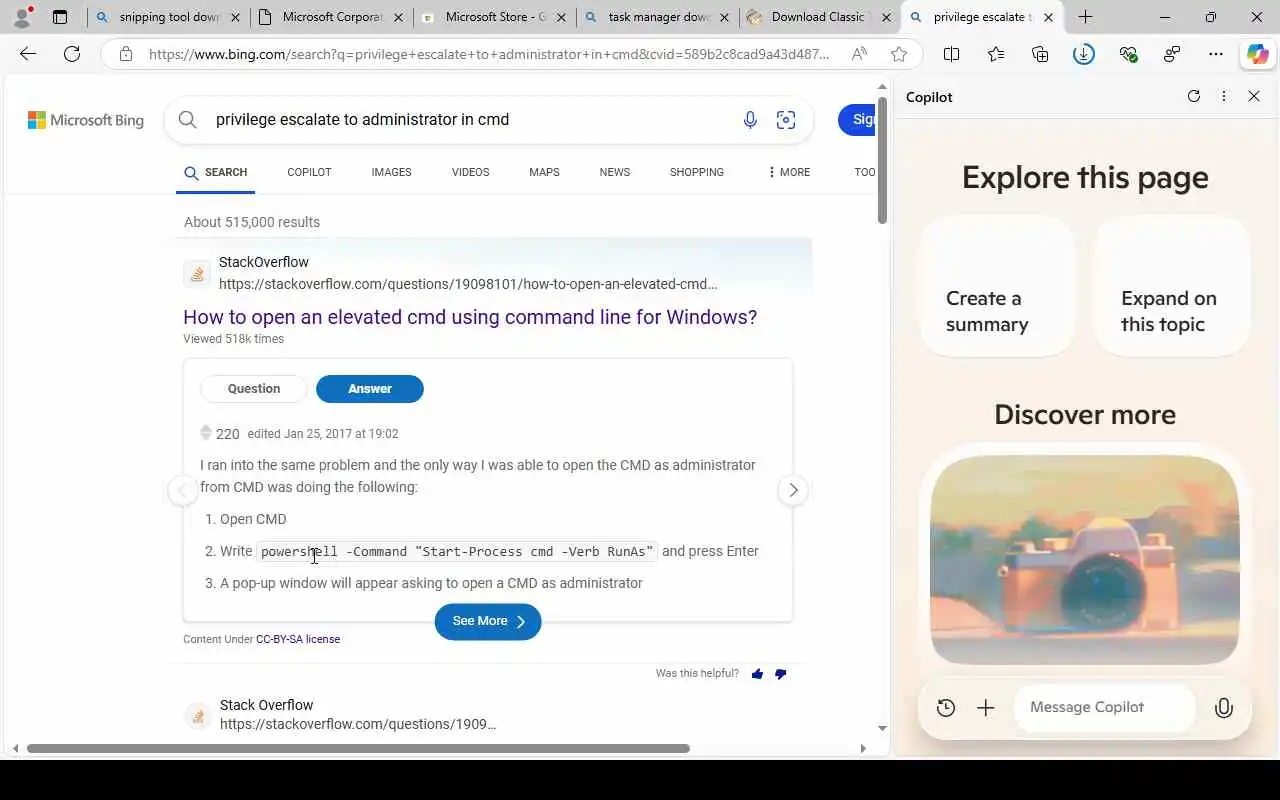Open the Collections icon

coord(1040,54)
